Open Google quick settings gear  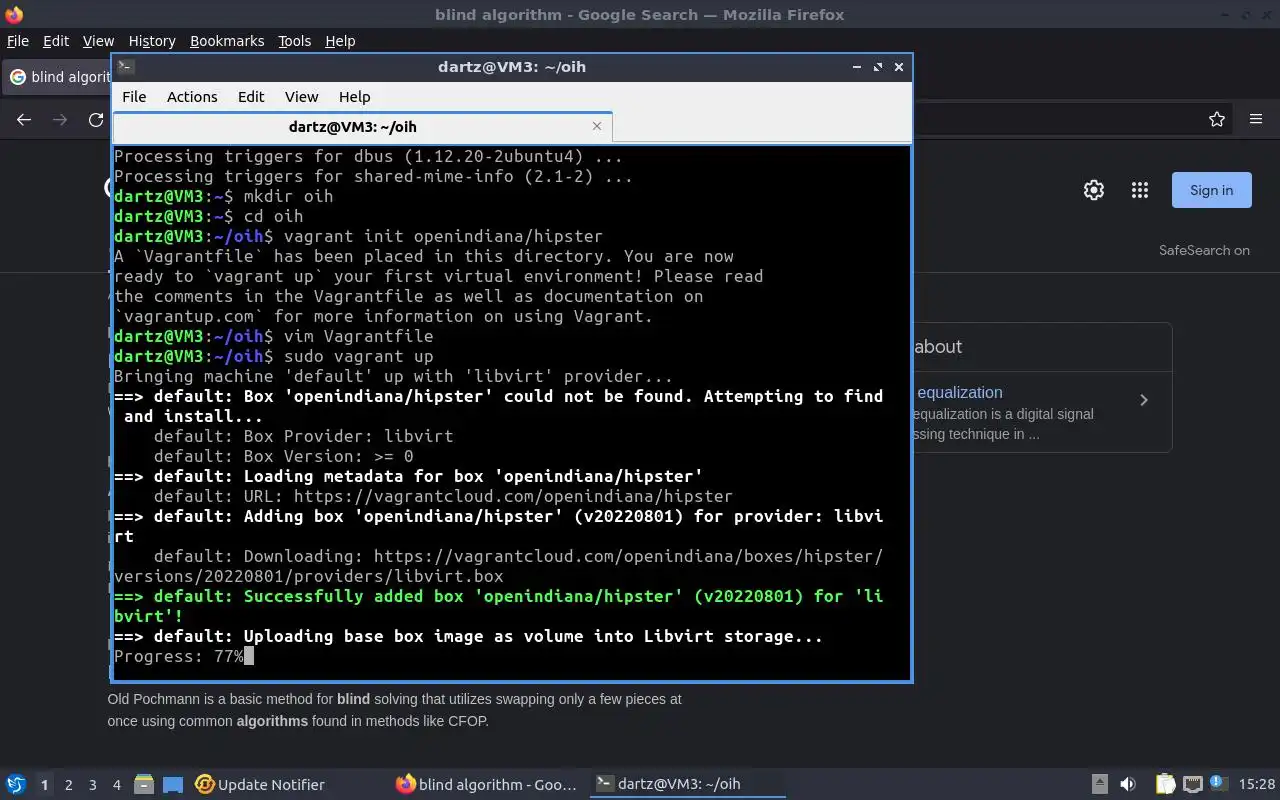[1094, 190]
